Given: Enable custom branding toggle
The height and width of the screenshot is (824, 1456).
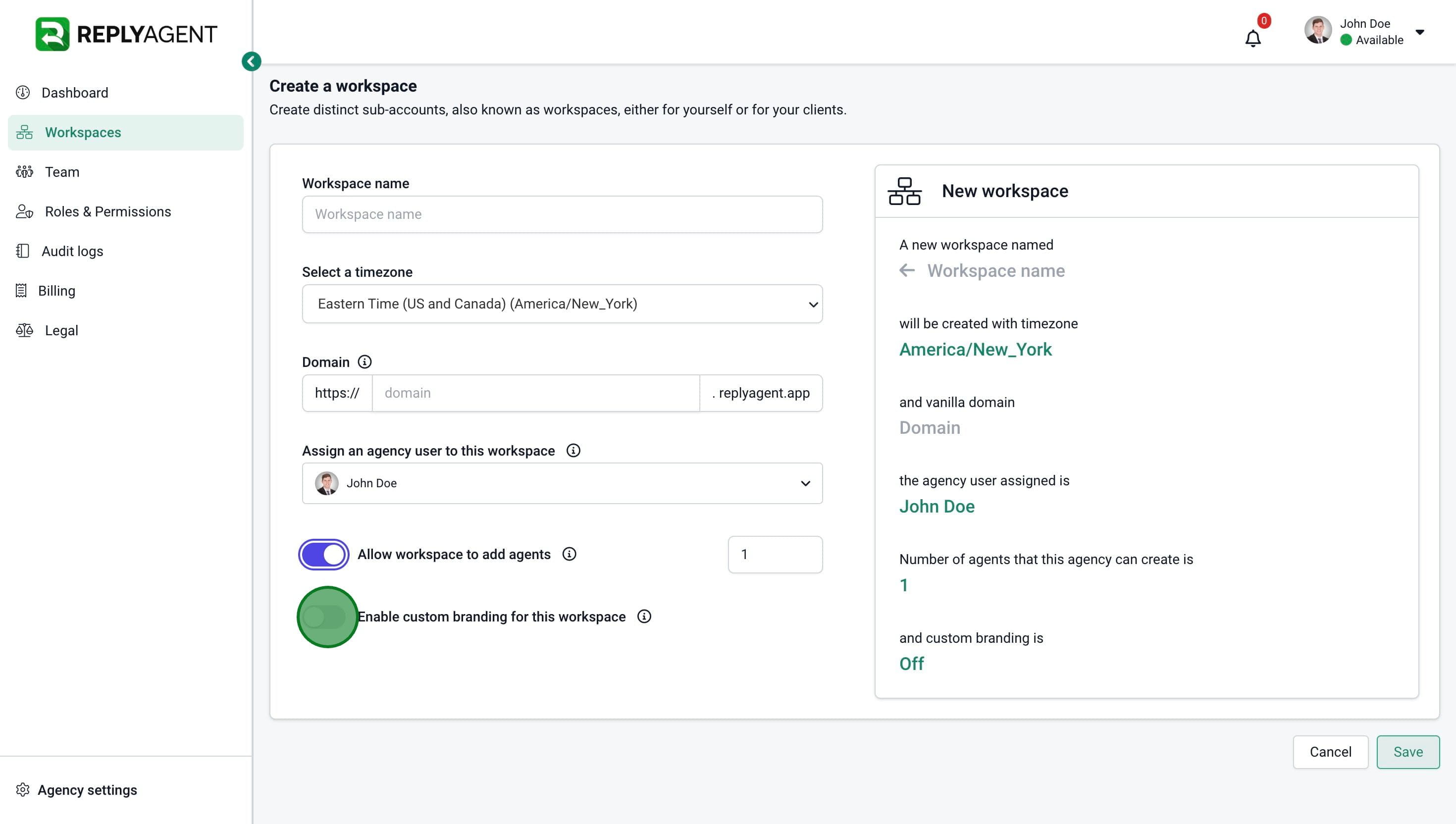Looking at the screenshot, I should coord(324,617).
